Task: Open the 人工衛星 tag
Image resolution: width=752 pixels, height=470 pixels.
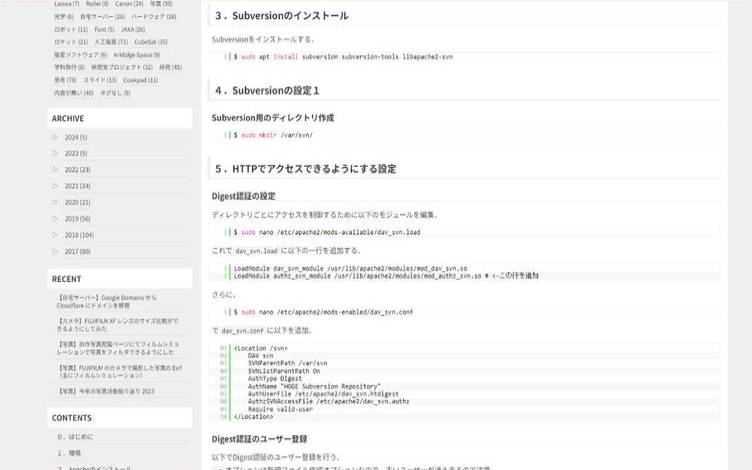Action: click(x=111, y=42)
